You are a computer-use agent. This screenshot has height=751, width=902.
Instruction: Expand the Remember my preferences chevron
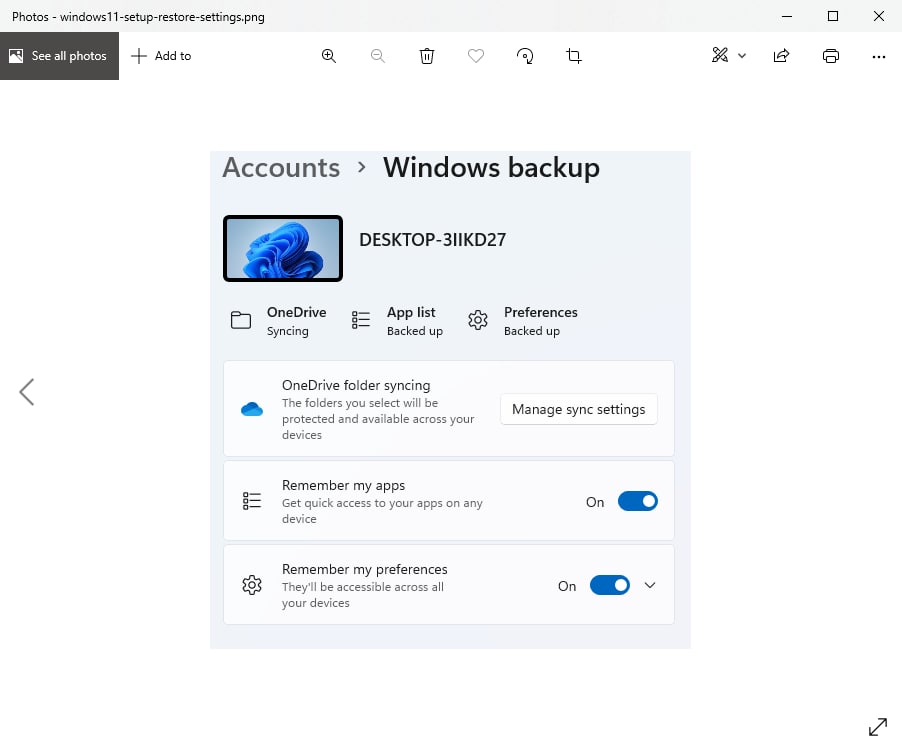650,585
